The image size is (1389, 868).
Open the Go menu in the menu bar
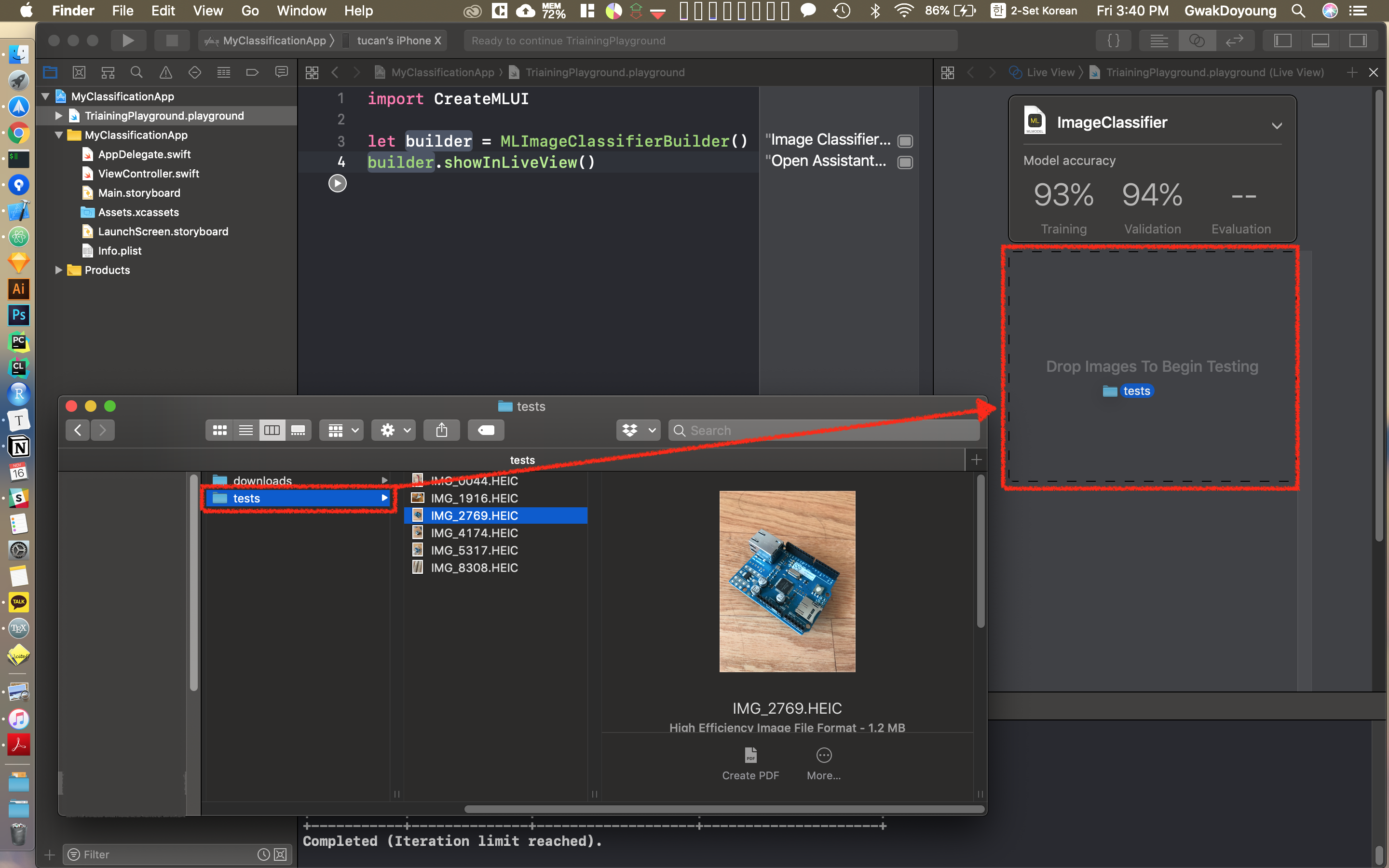pyautogui.click(x=249, y=10)
